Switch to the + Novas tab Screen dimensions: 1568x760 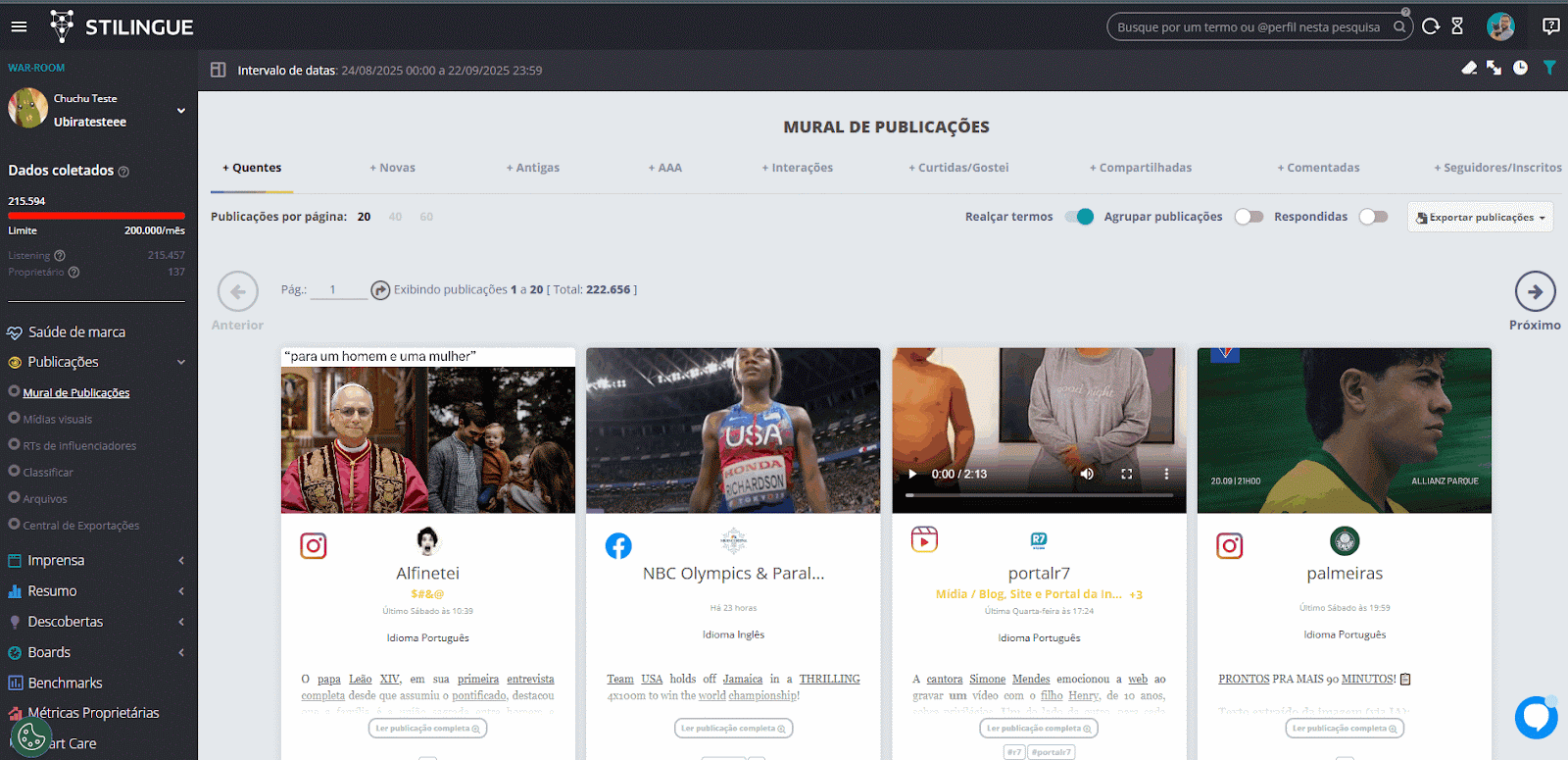pyautogui.click(x=393, y=168)
